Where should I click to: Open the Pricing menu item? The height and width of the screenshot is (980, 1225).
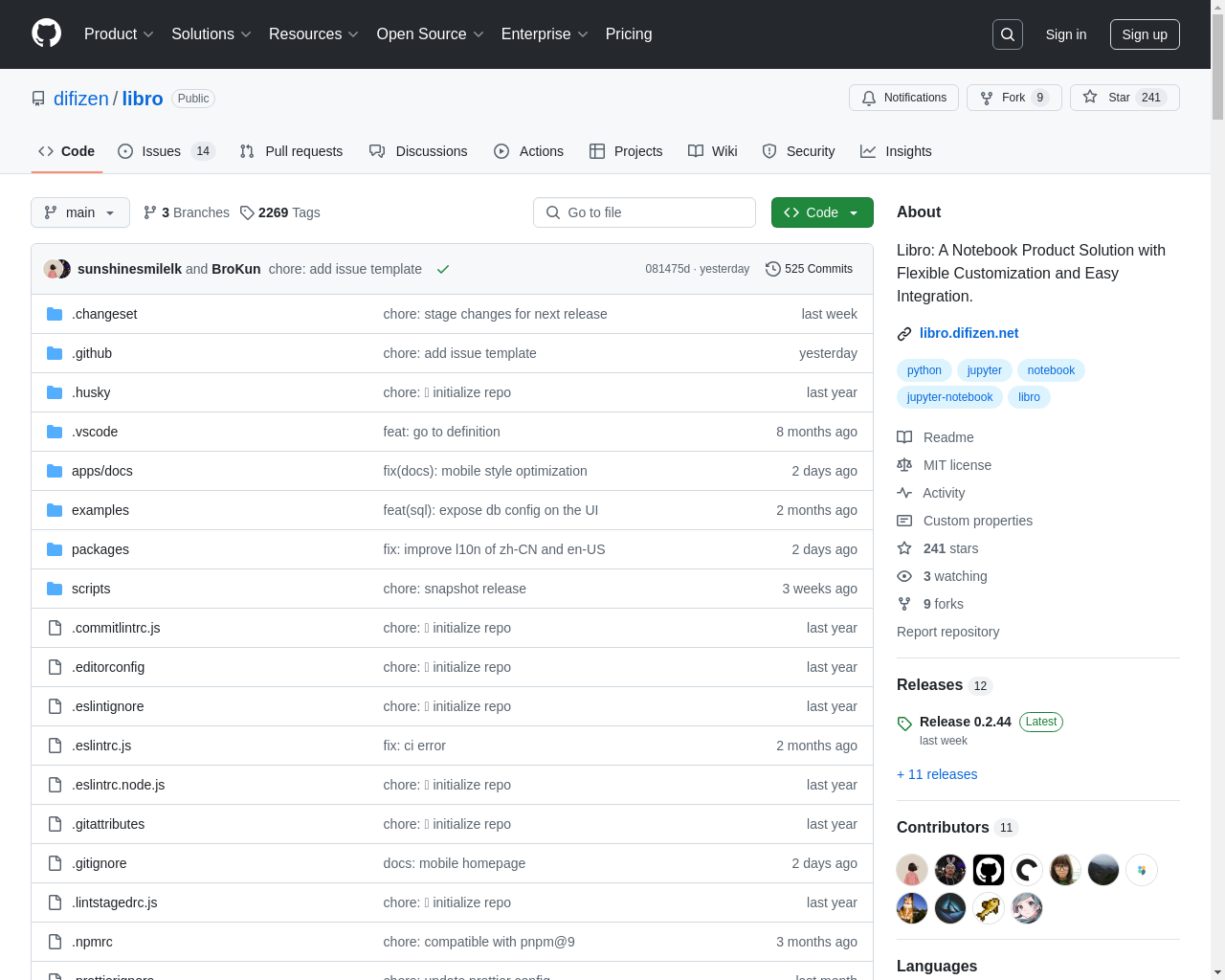(629, 34)
